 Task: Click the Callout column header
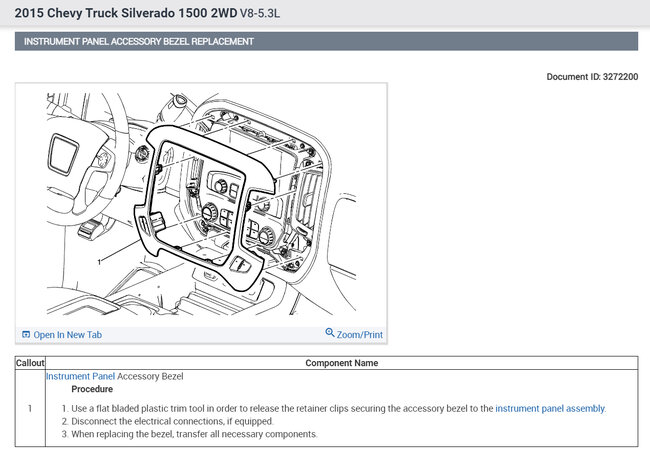[x=30, y=363]
